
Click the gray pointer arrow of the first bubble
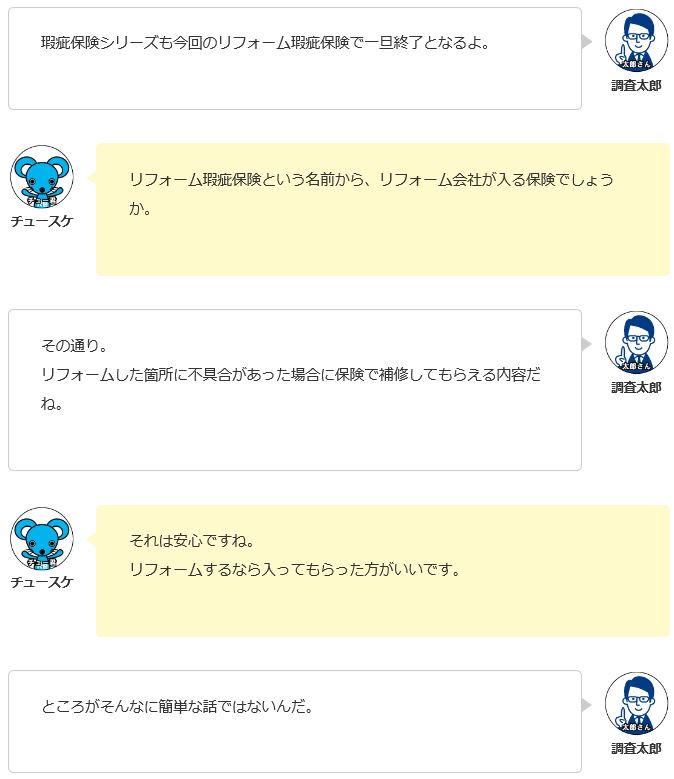(x=587, y=42)
